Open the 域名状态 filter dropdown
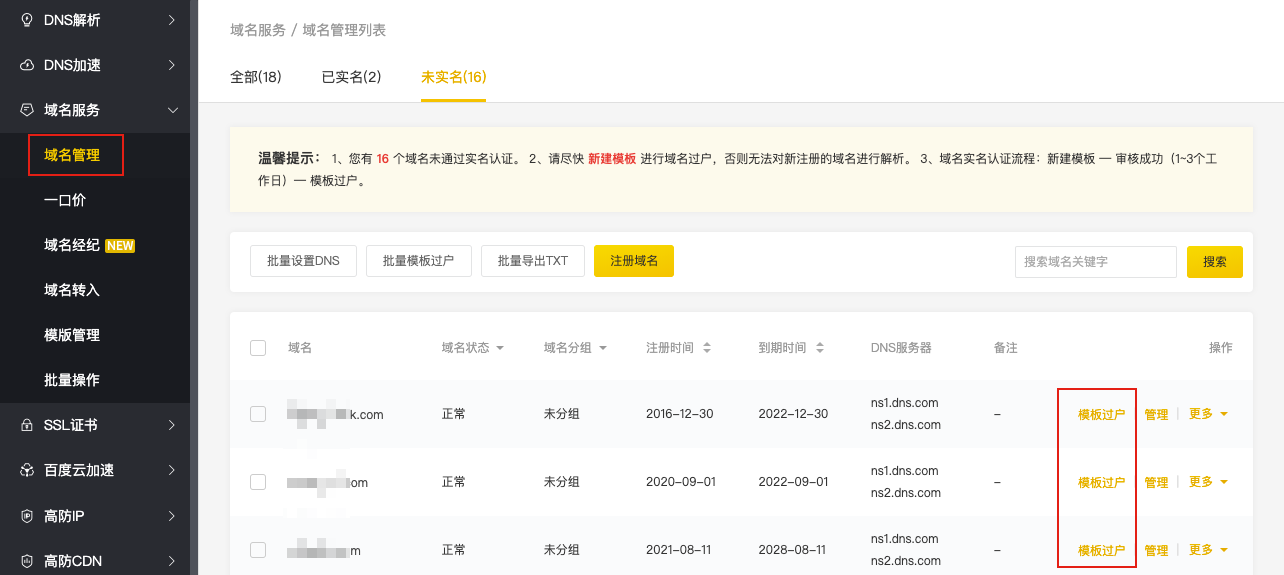1284x575 pixels. point(499,348)
